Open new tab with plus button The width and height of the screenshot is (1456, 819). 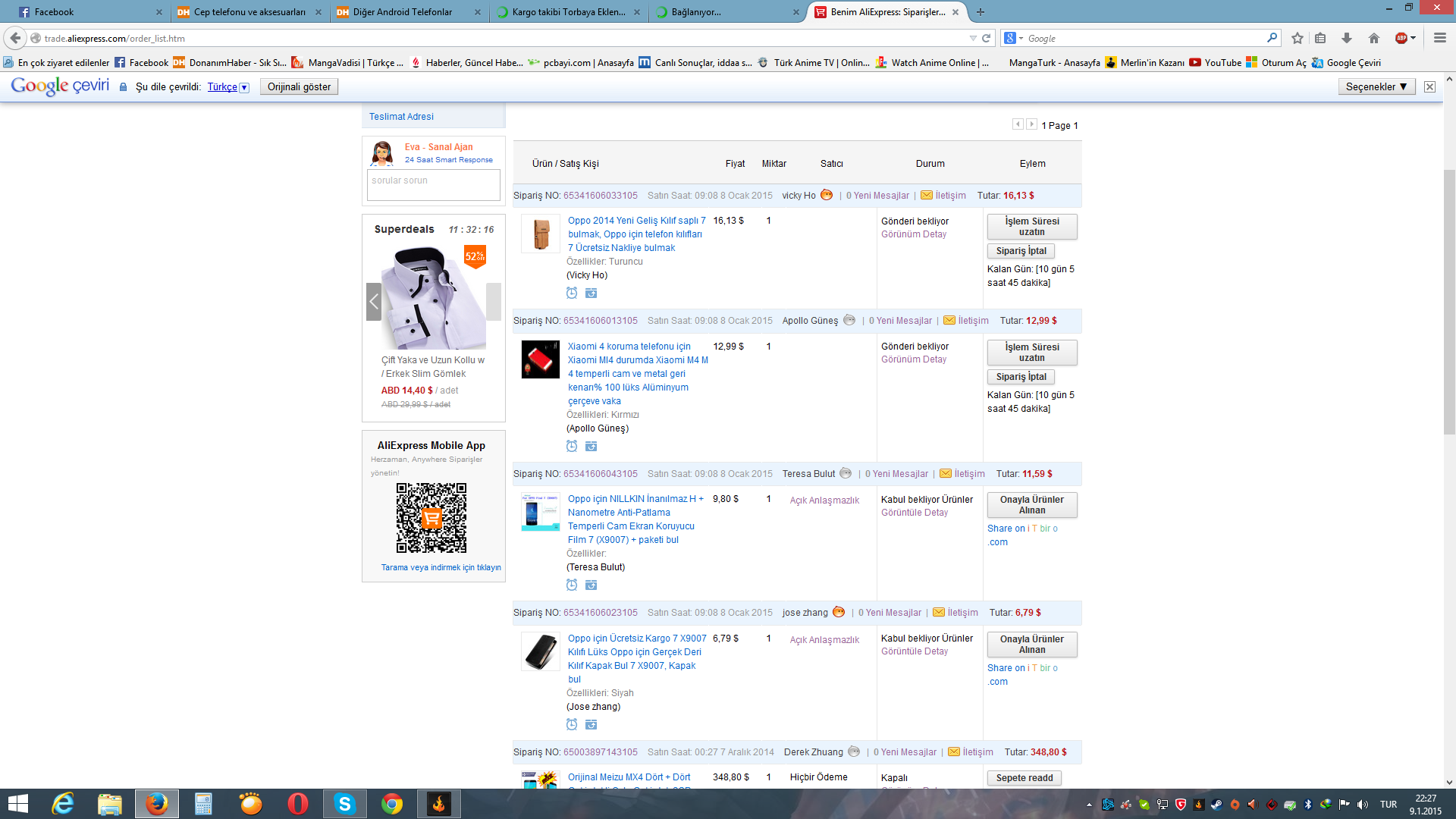pyautogui.click(x=981, y=11)
